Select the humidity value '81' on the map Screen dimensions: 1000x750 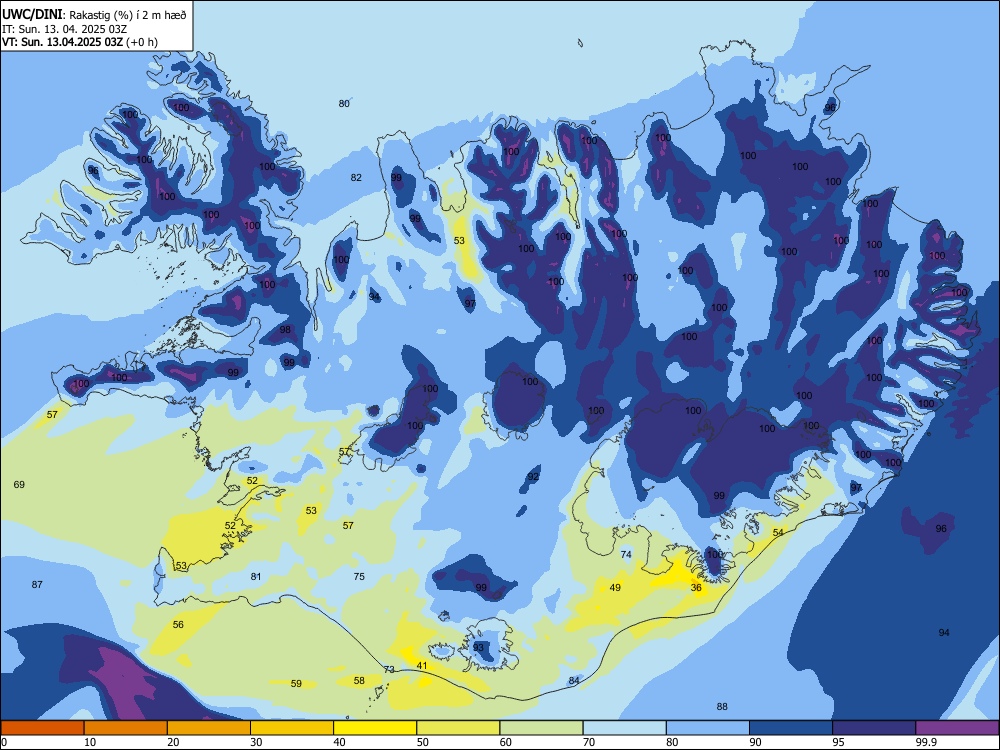point(256,577)
